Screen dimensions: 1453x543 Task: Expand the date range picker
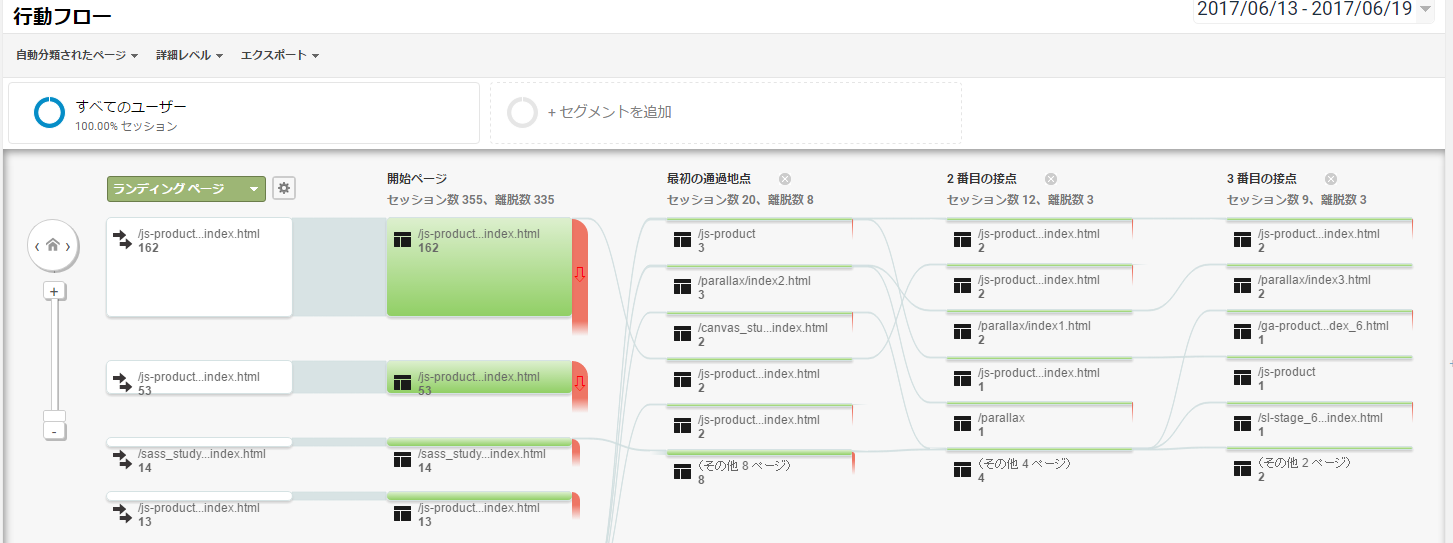(1425, 10)
